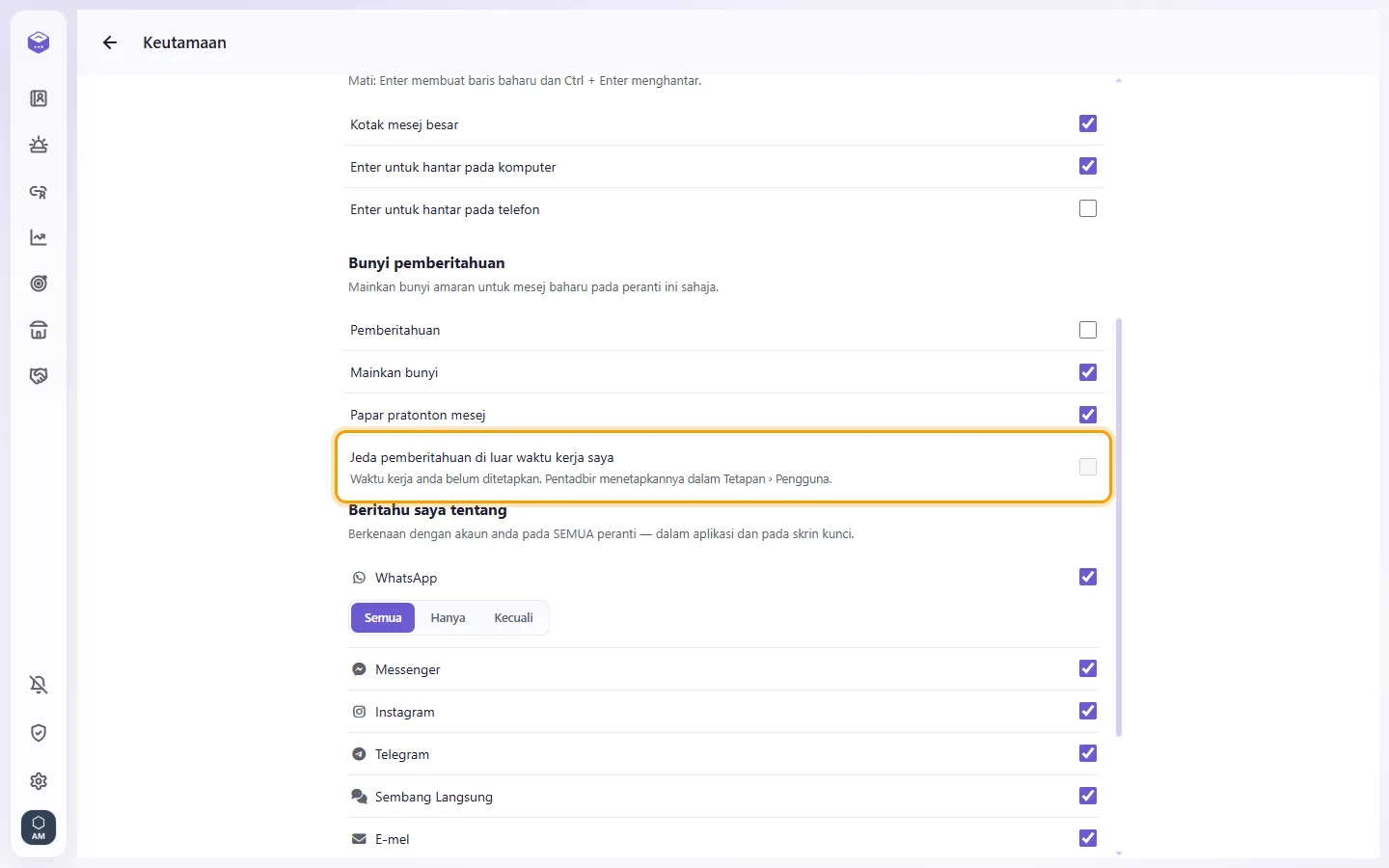Click the muted bell notifications icon
The width and height of the screenshot is (1389, 868).
(x=39, y=685)
